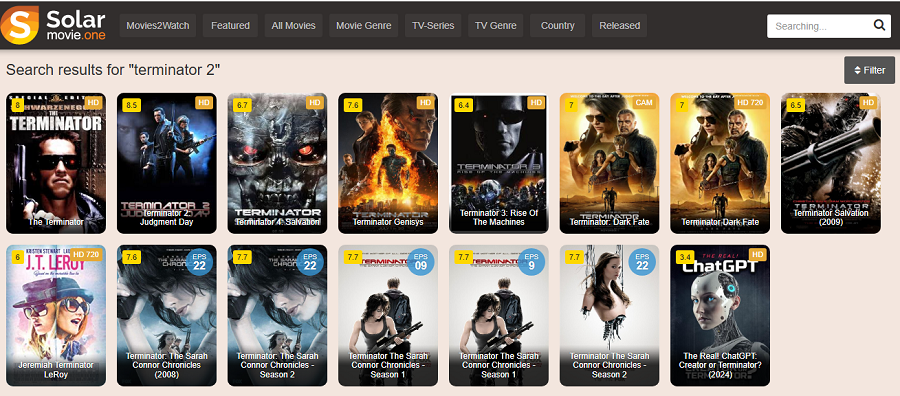Expand the Released menu
The height and width of the screenshot is (396, 900).
[x=619, y=26]
